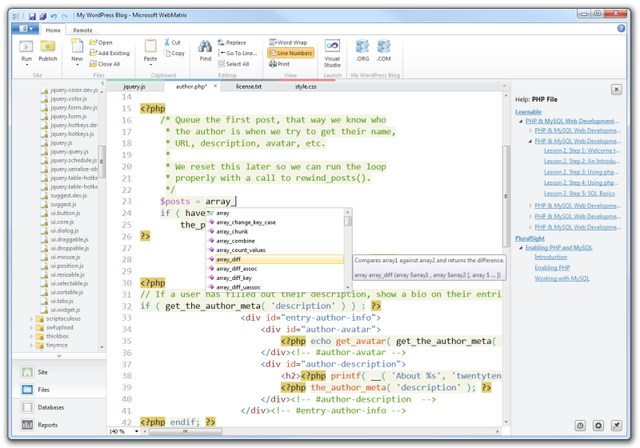Toggle Word Wrap
This screenshot has height=448, width=640.
[288, 42]
